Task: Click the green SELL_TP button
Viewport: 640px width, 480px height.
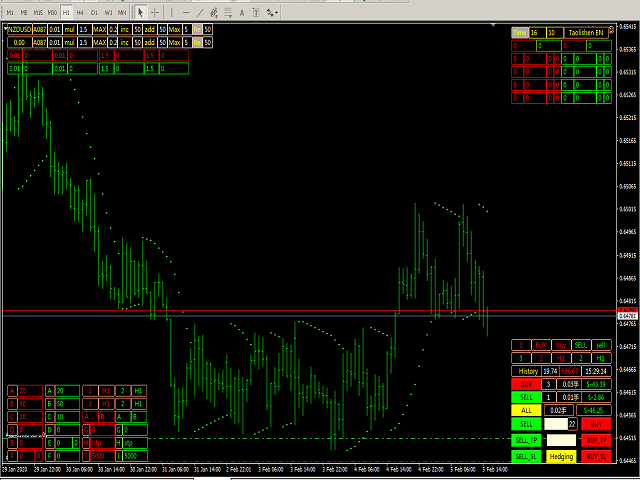Action: [526, 440]
